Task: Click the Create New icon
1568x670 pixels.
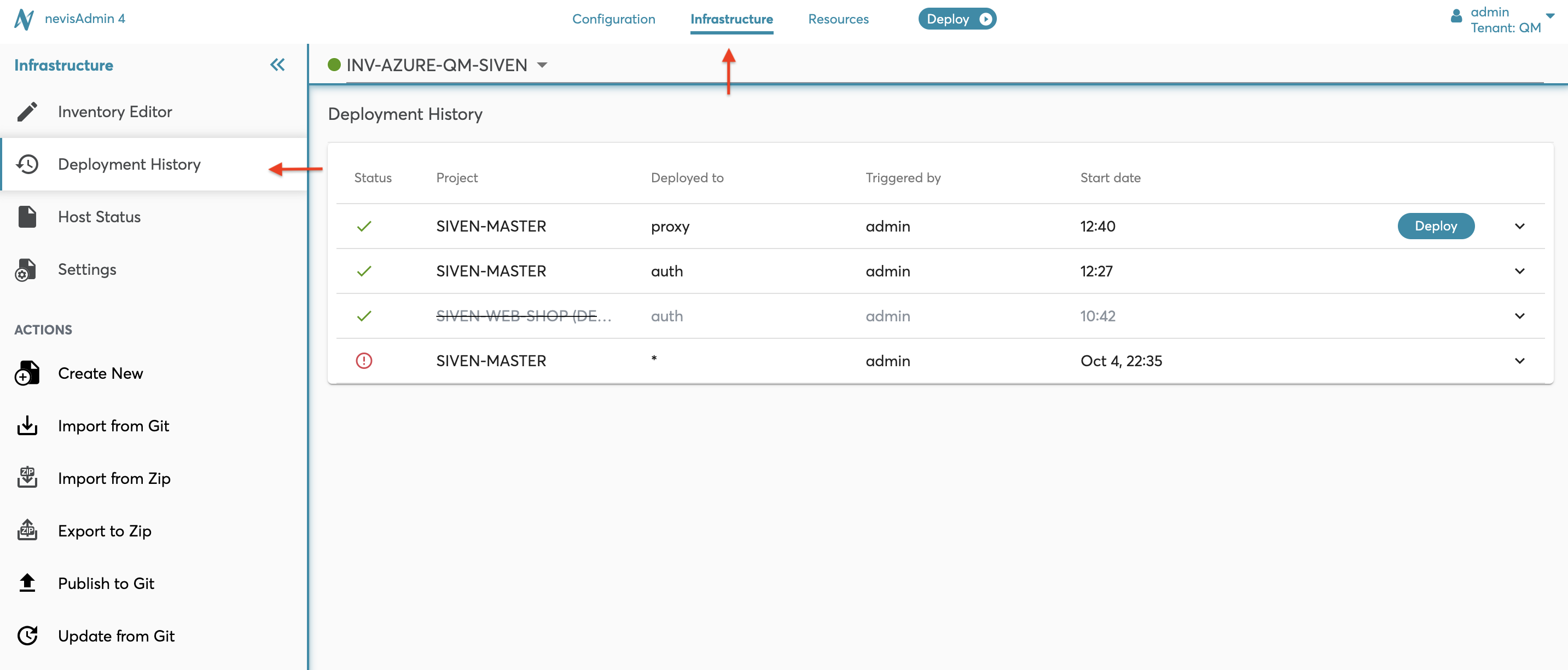Action: pyautogui.click(x=27, y=372)
